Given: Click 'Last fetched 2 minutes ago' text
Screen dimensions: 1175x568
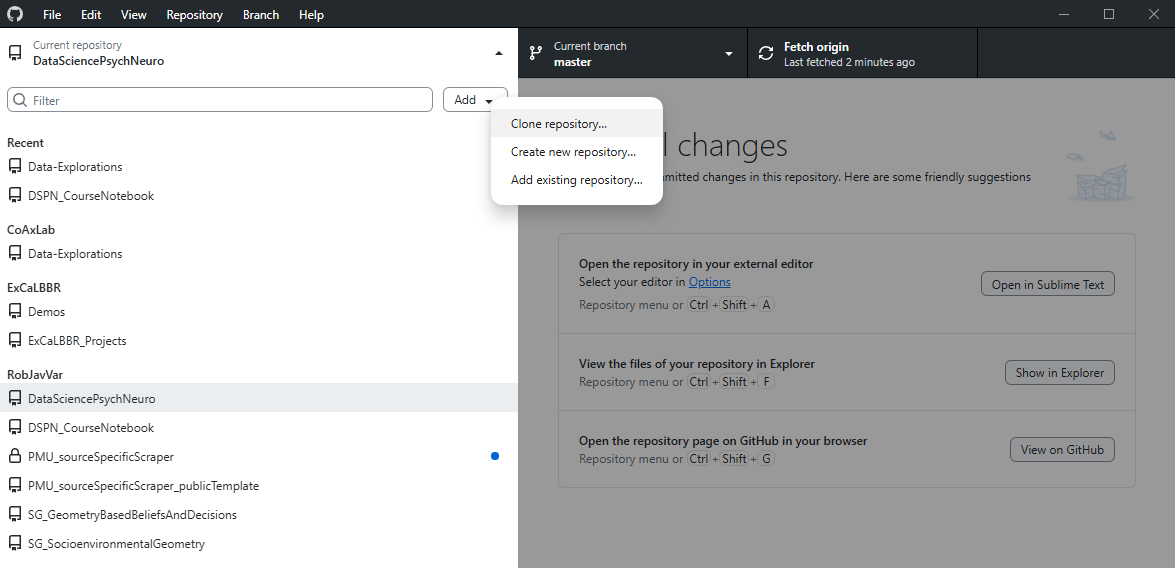Looking at the screenshot, I should pos(849,62).
